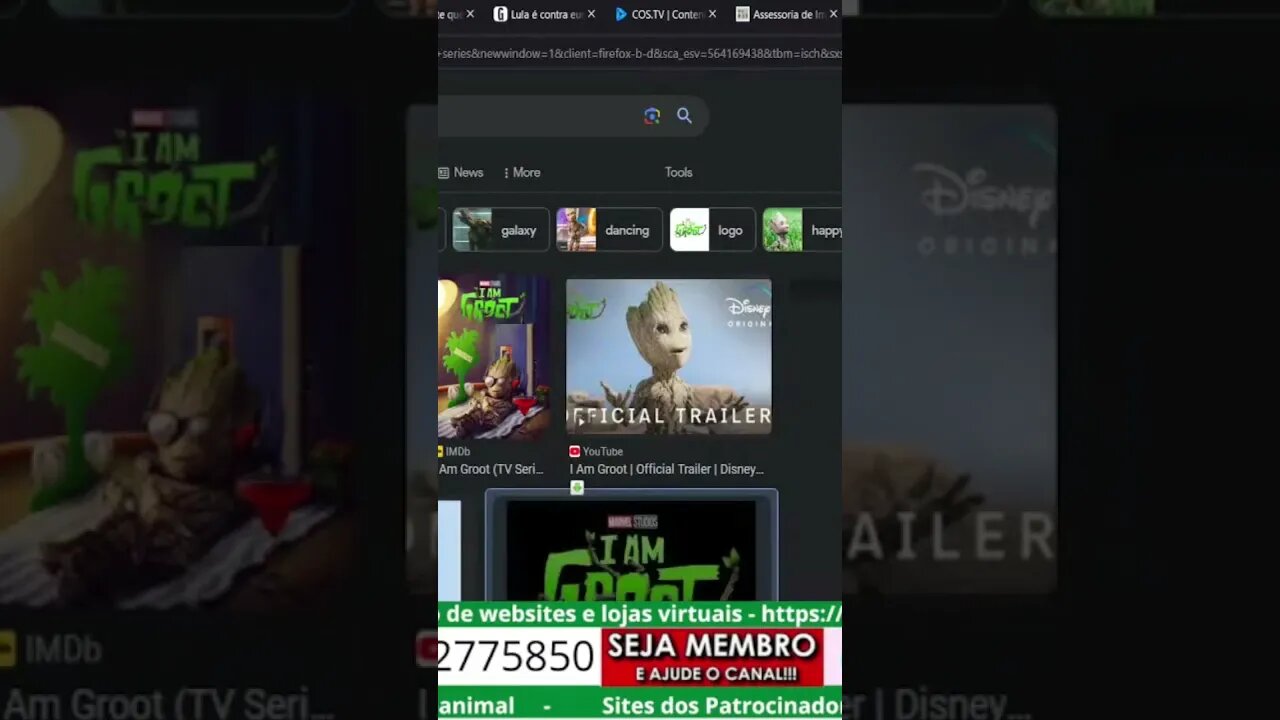Close the partly visible leftmost tab
1280x720 pixels.
(x=470, y=14)
